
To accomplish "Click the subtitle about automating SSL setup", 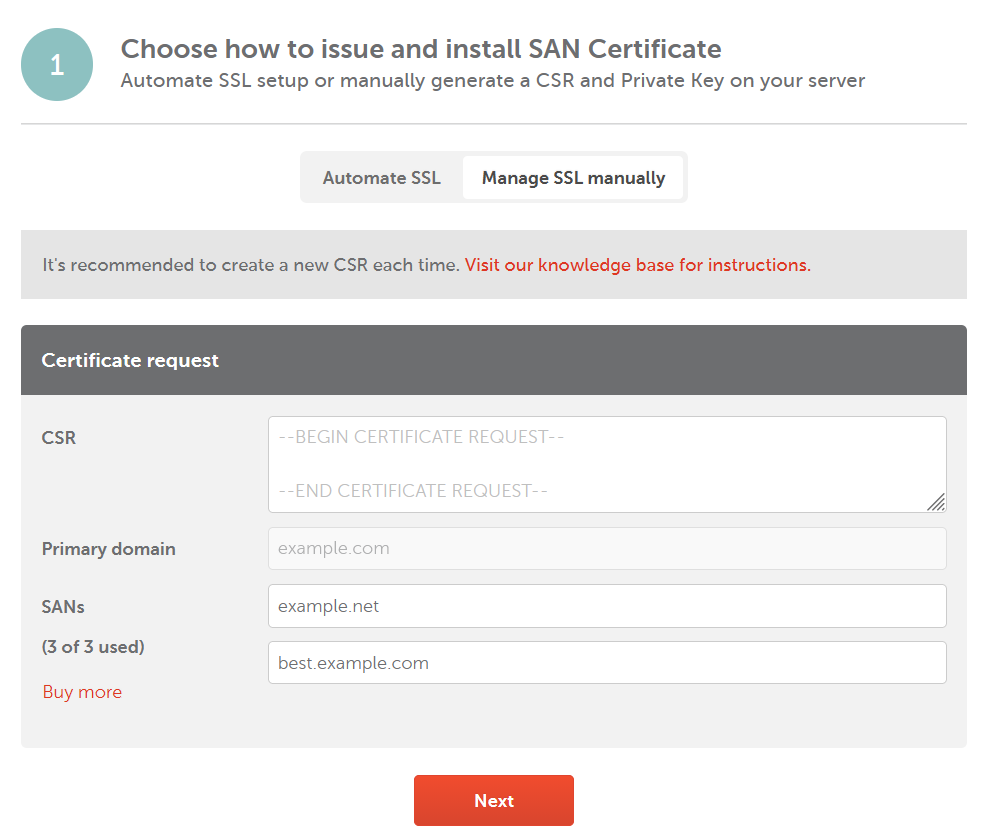I will click(493, 81).
